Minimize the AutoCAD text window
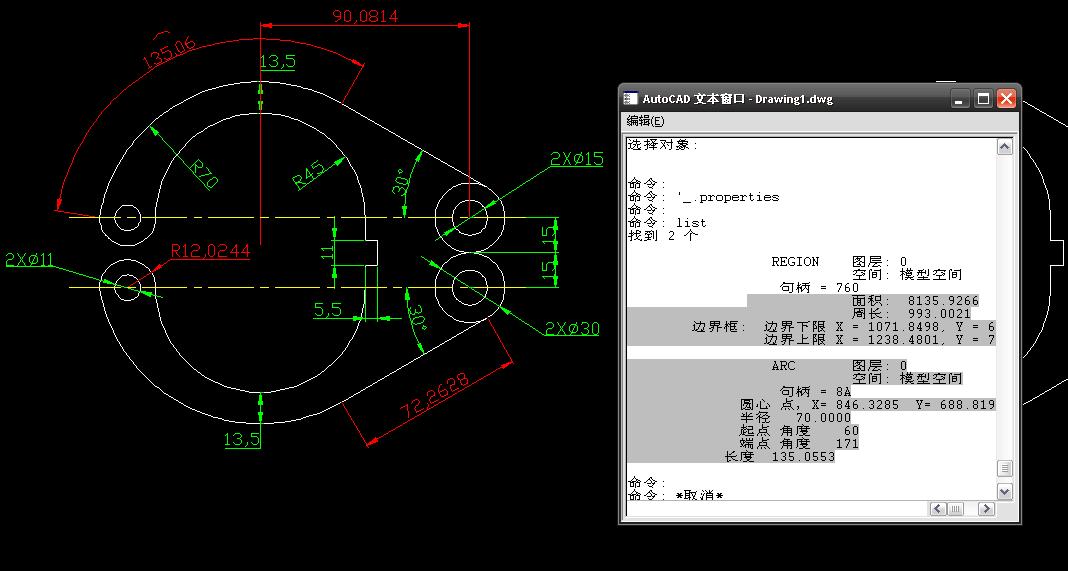The width and height of the screenshot is (1068, 571). point(960,99)
